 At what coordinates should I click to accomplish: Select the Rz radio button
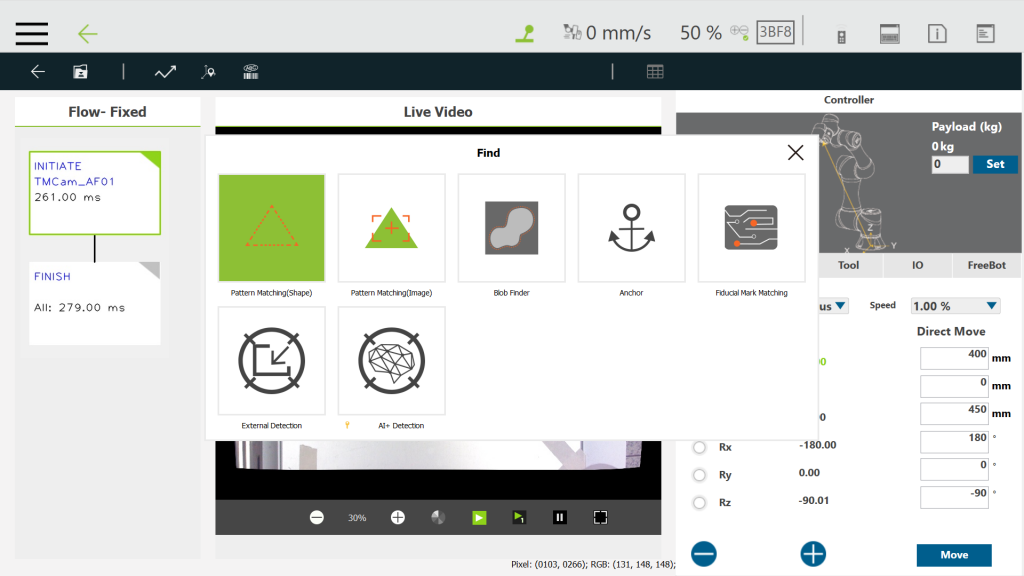[699, 503]
